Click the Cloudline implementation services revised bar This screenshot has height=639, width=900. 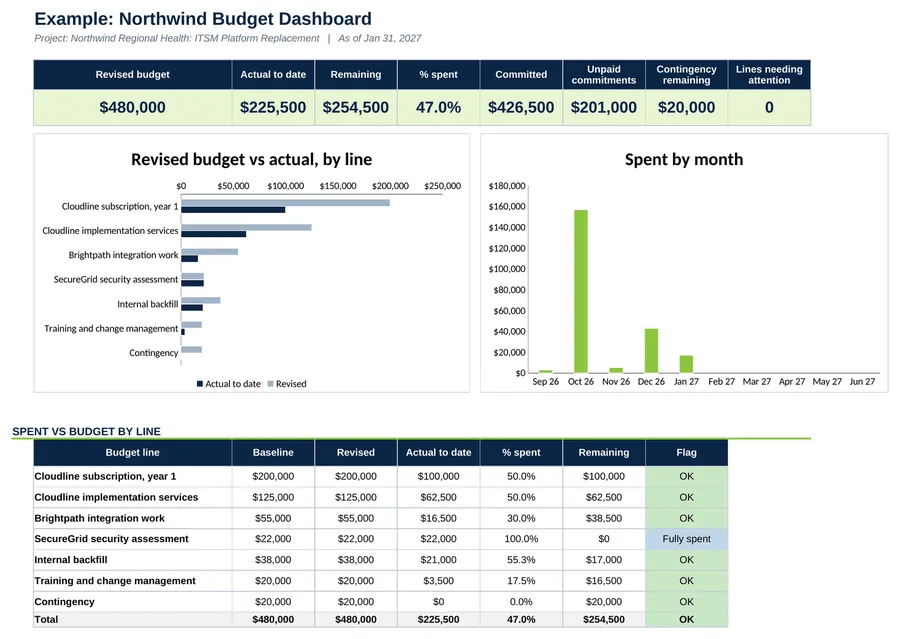pos(246,227)
